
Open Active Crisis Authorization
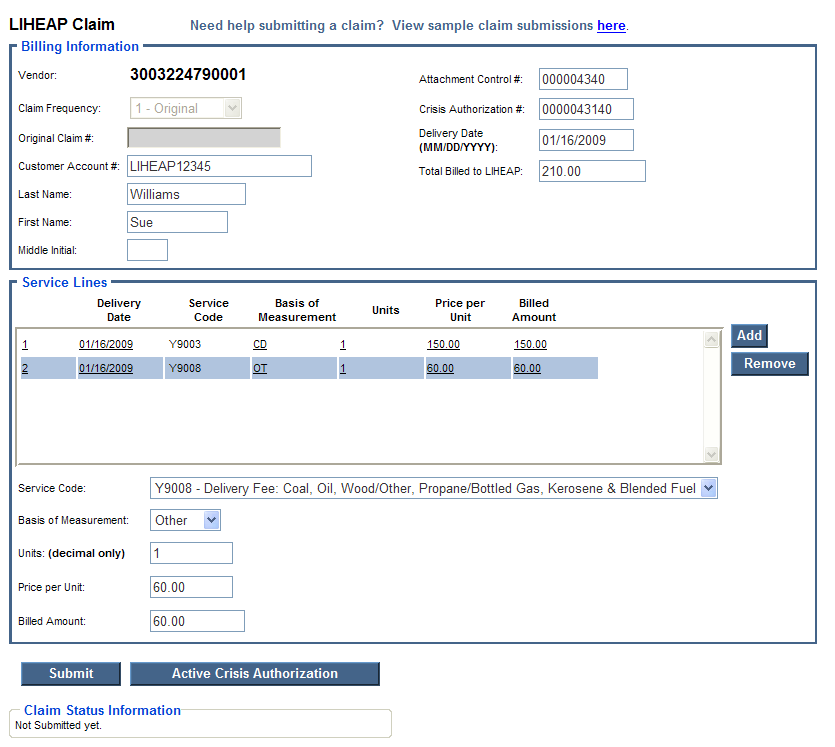[254, 673]
